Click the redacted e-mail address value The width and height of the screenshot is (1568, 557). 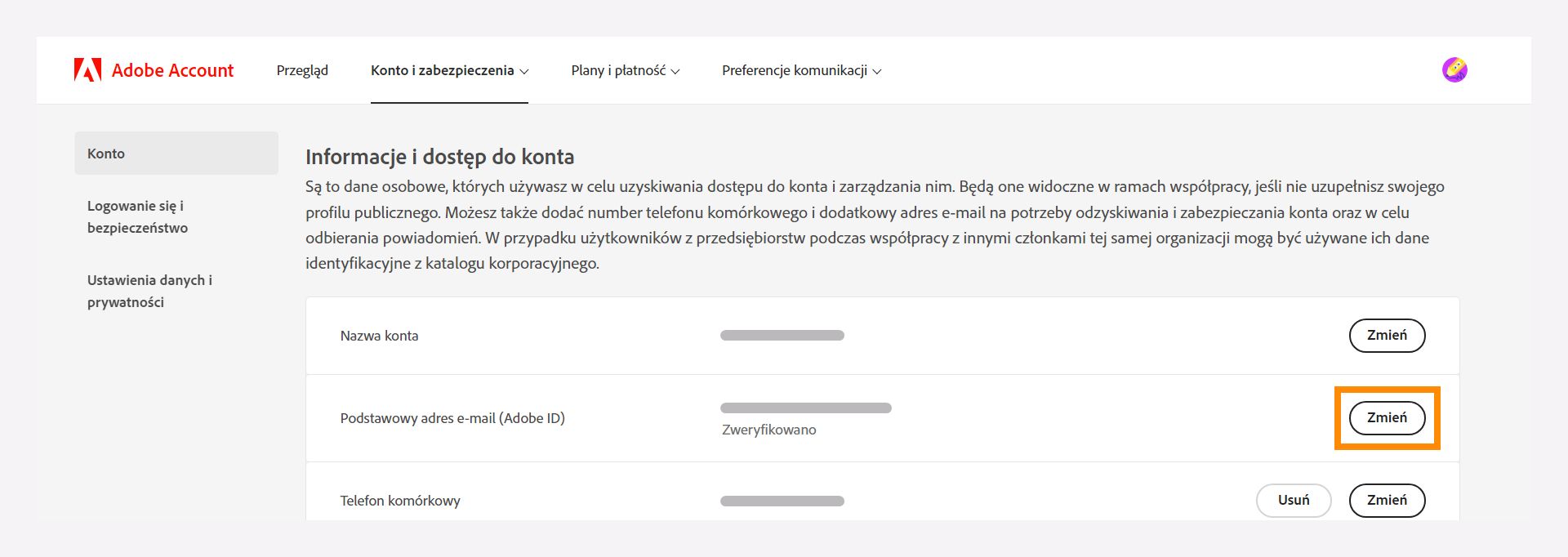pyautogui.click(x=805, y=408)
